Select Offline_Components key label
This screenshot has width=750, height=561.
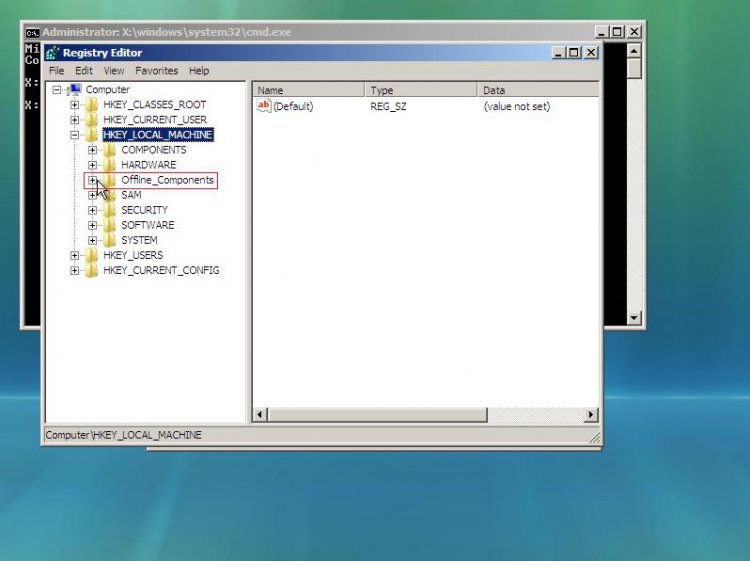[x=167, y=180]
